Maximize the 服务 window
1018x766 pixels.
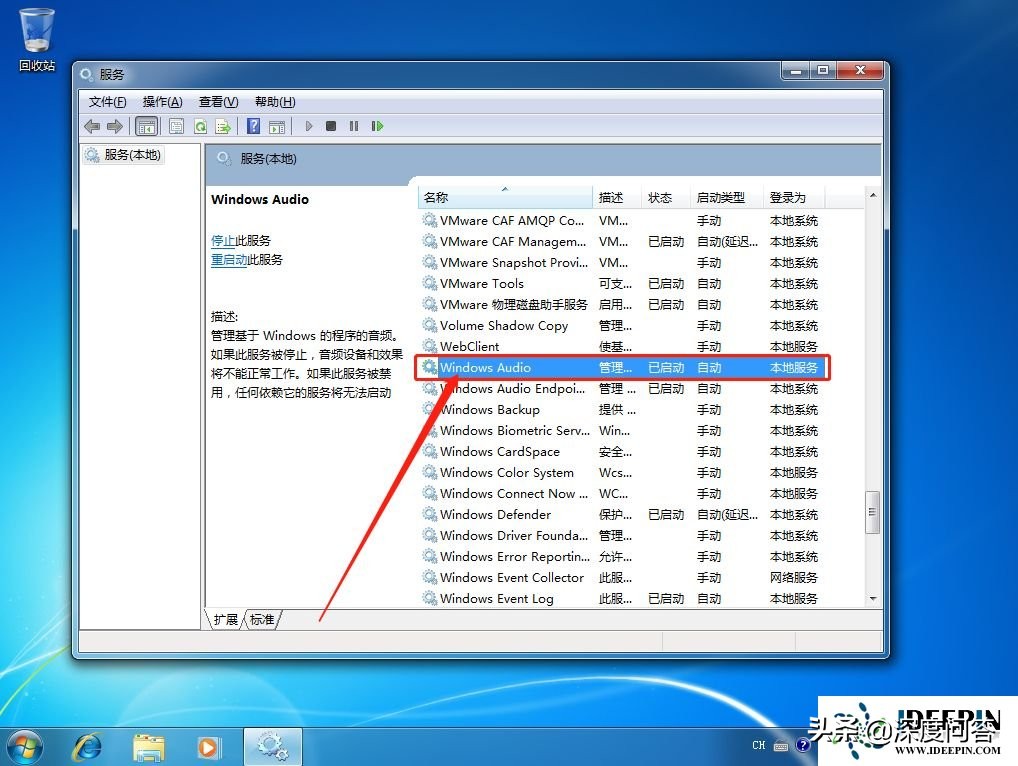[x=823, y=71]
